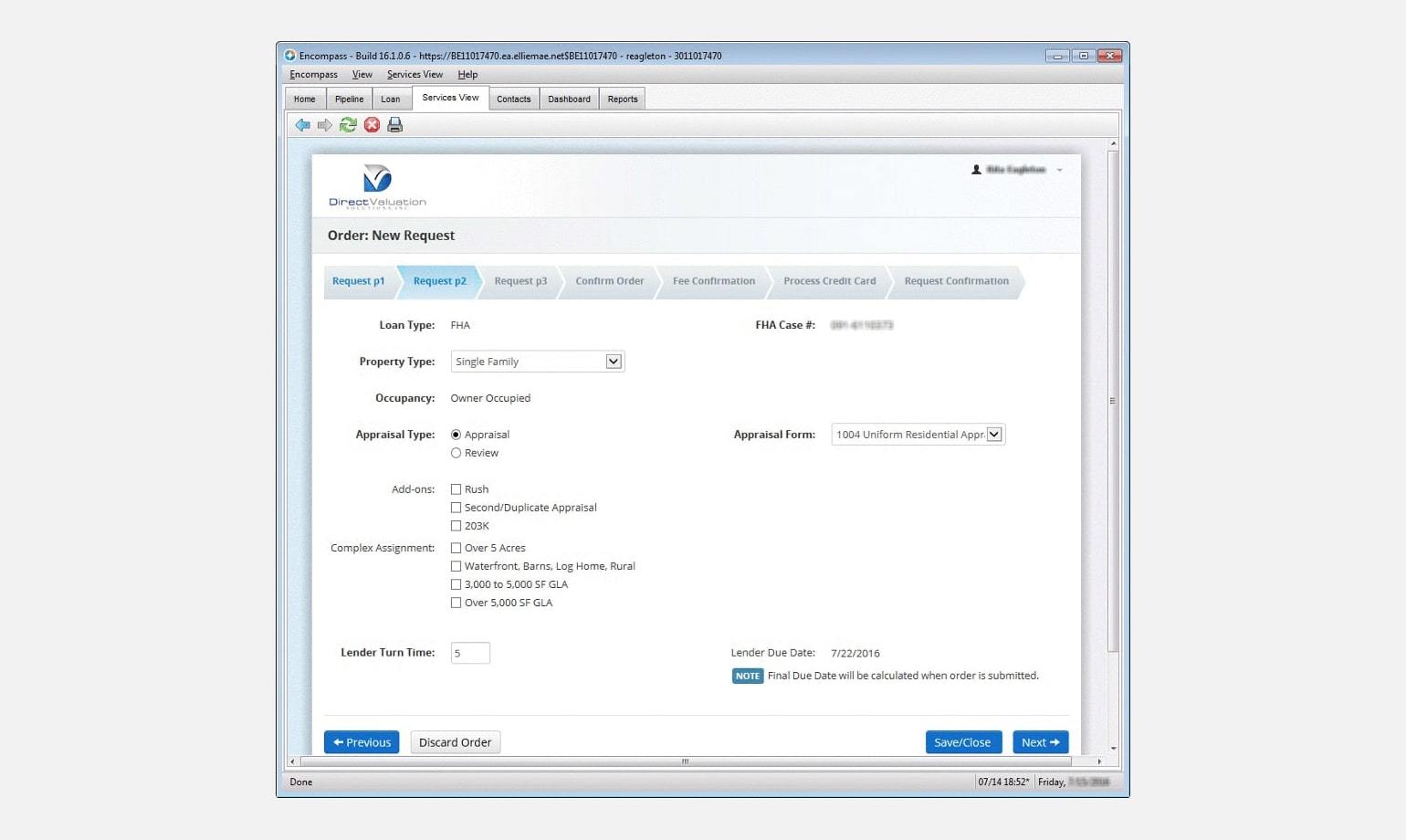
Task: Click the vertical scrollbar thumb
Action: [x=1112, y=401]
